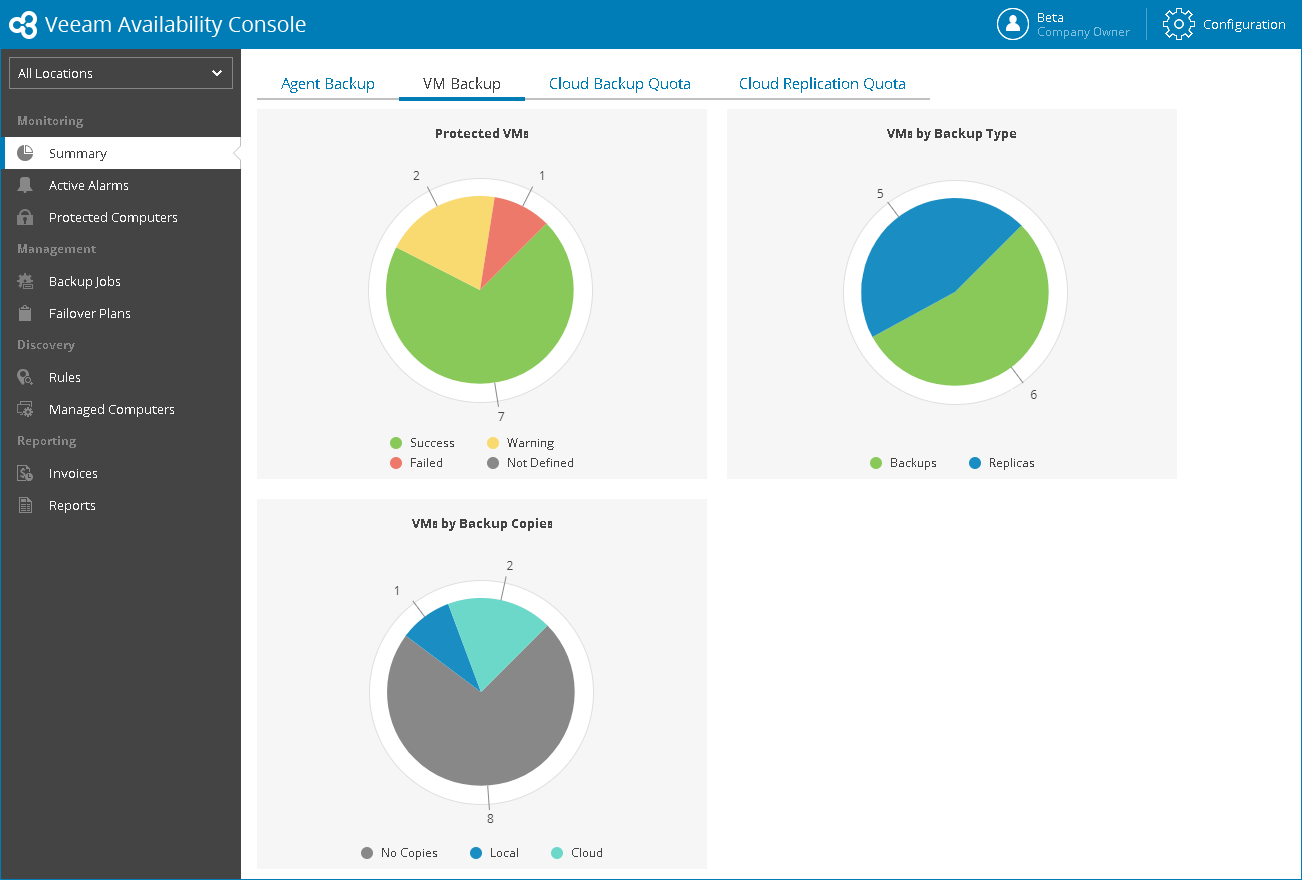Click the Active Alarms bell icon

26,185
